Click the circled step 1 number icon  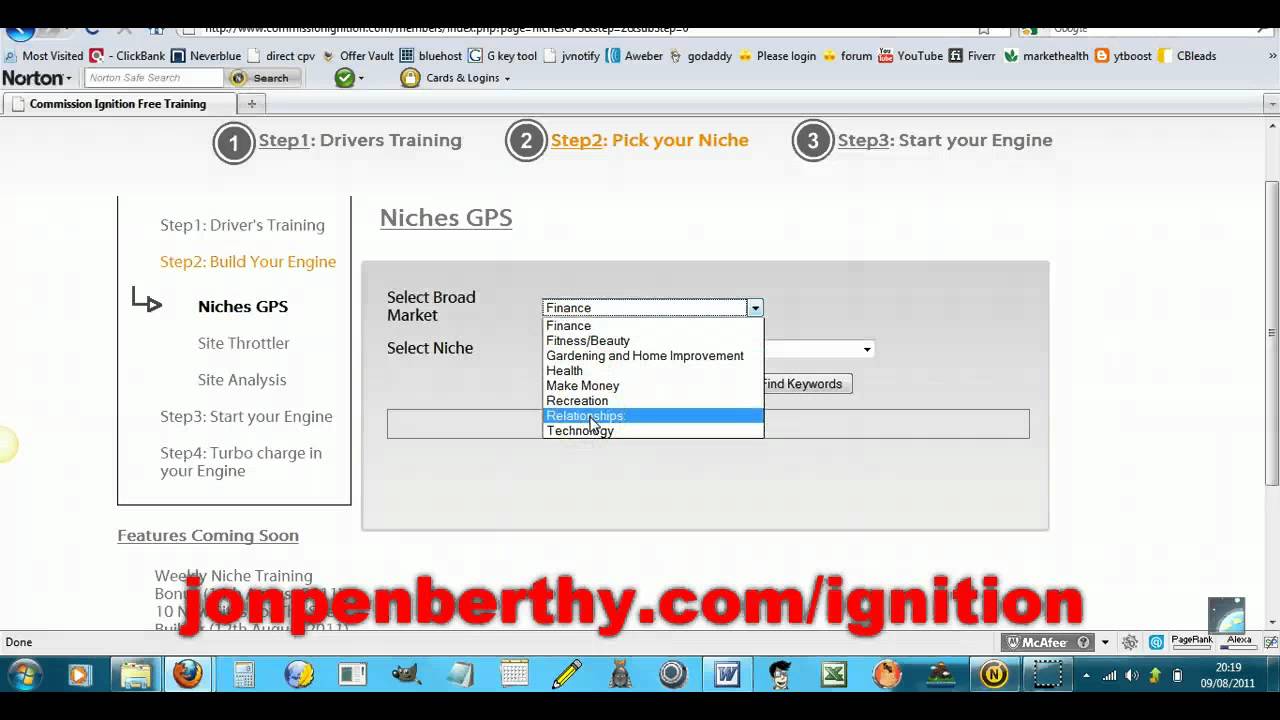[234, 142]
